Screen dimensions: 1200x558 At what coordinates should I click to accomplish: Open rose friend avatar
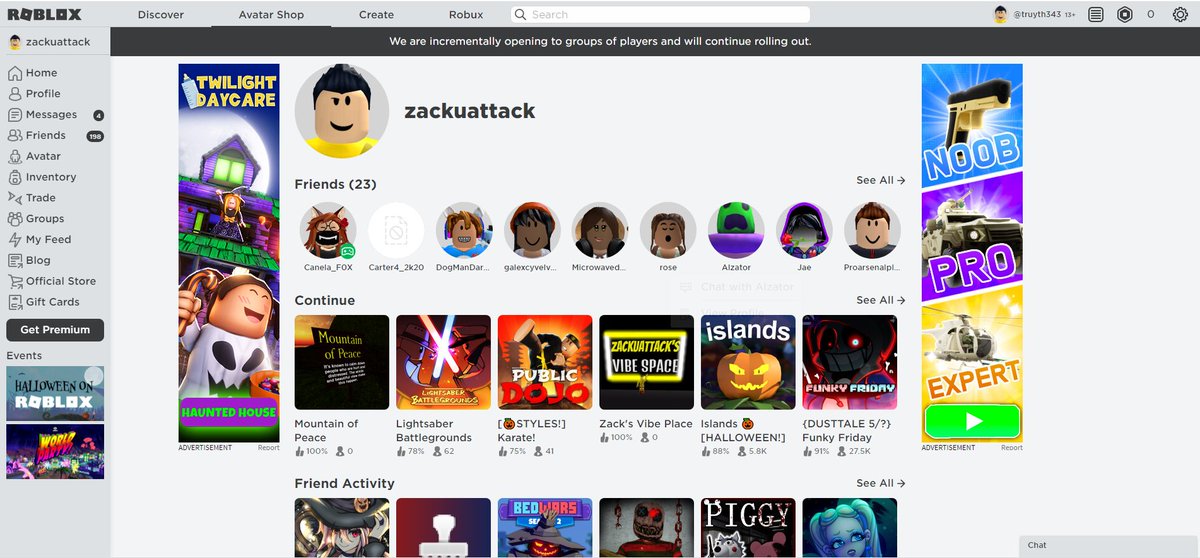(668, 231)
